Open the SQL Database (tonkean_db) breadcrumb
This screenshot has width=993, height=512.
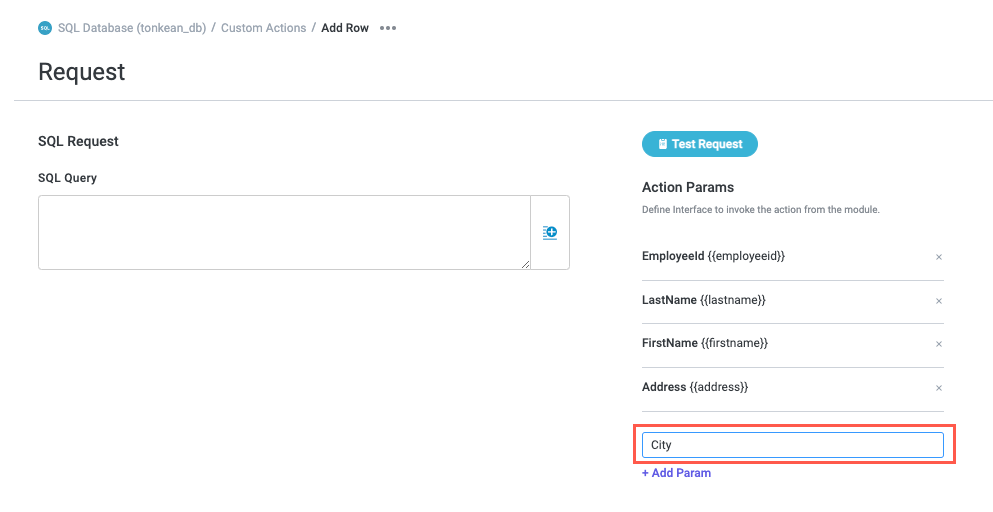coord(132,28)
